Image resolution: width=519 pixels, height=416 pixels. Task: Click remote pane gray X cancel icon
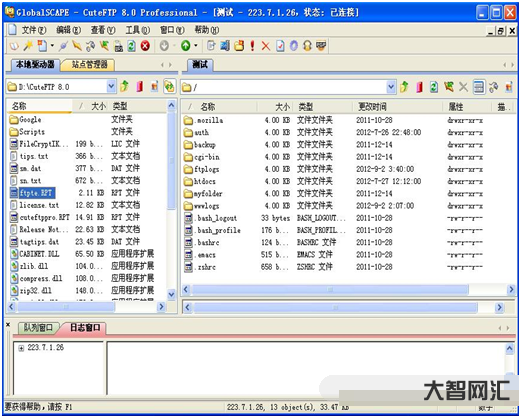pos(463,87)
